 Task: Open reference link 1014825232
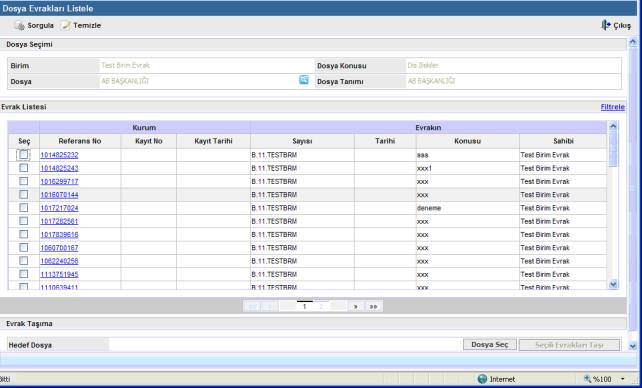tap(59, 155)
